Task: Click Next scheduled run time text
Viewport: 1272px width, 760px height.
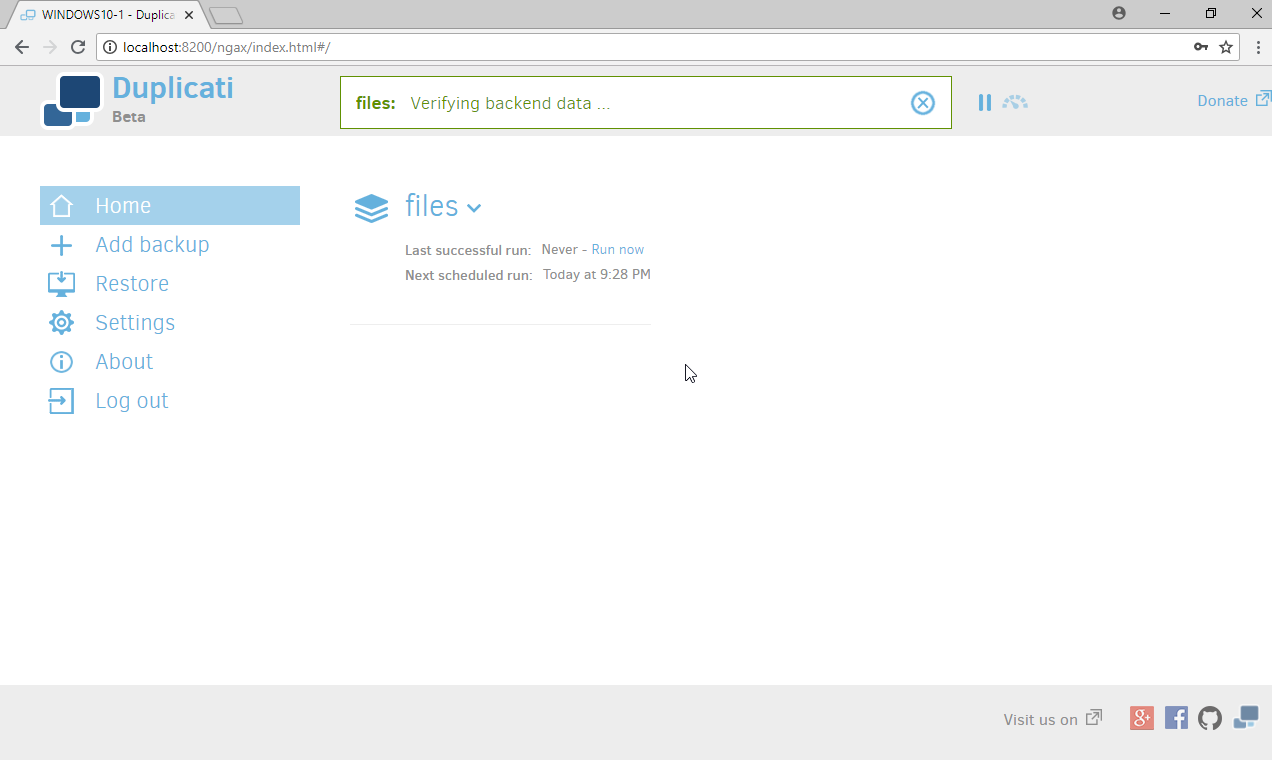Action: coord(597,274)
